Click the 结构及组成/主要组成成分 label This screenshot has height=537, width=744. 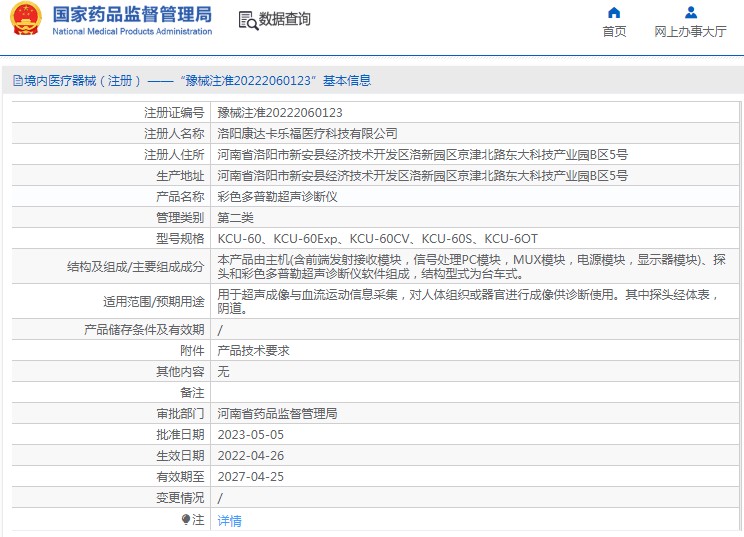136,267
